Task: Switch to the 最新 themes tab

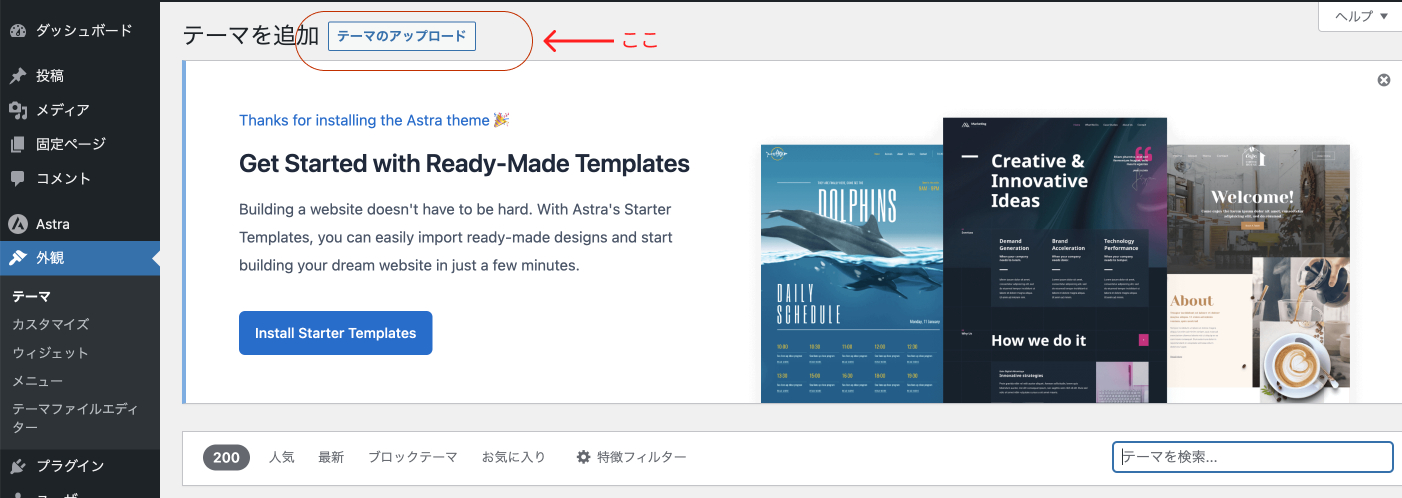Action: point(331,457)
